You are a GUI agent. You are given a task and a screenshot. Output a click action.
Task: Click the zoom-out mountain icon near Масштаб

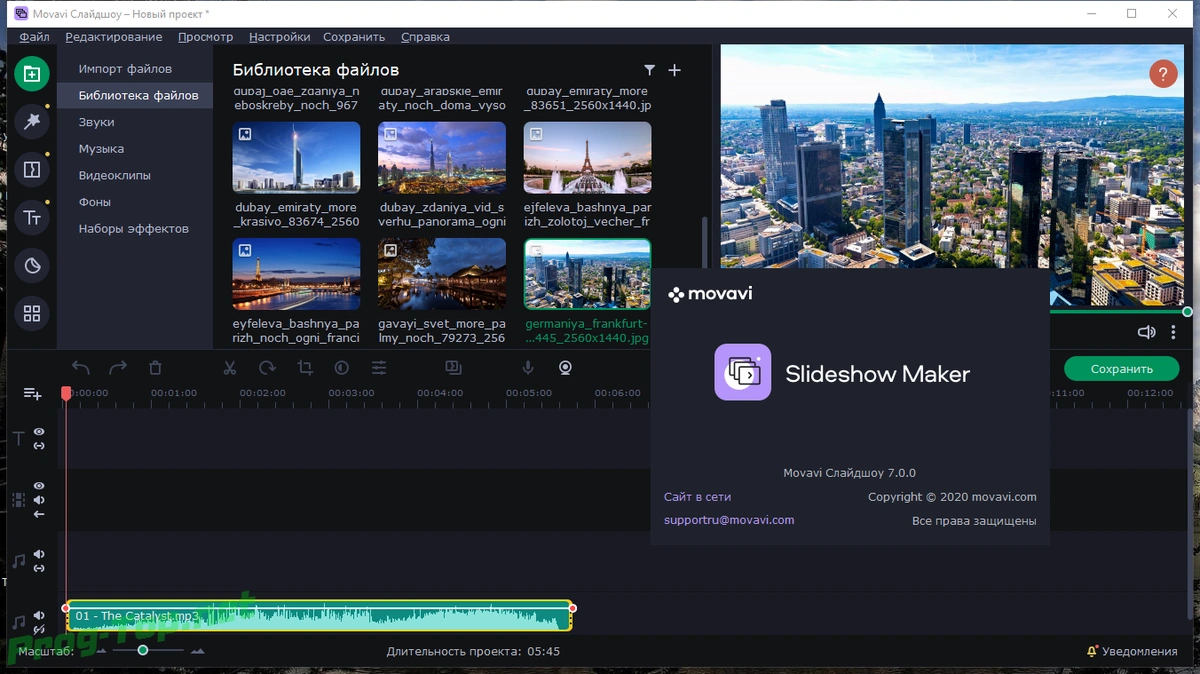click(x=99, y=652)
